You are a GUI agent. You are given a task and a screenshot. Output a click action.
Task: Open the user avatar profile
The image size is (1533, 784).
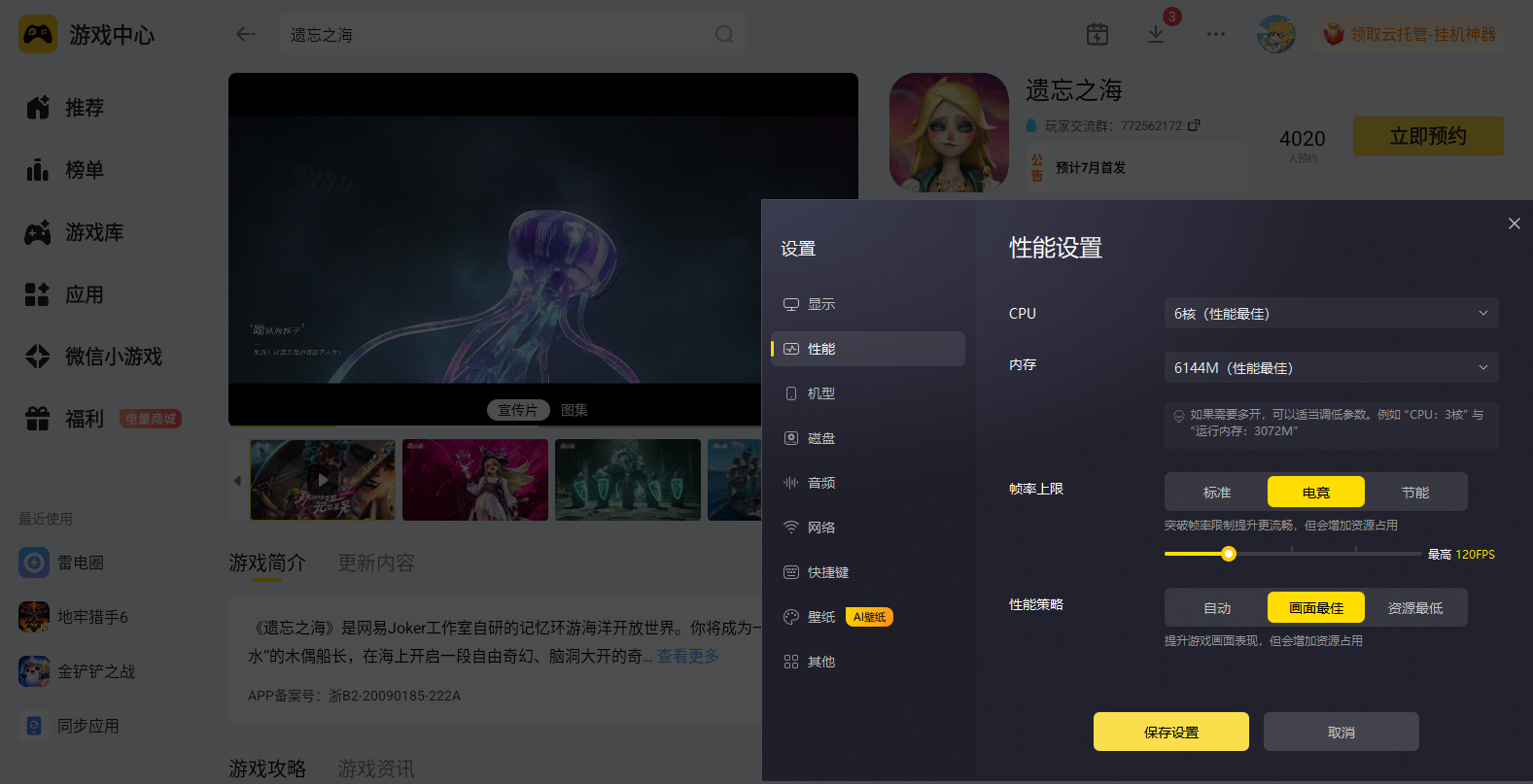point(1276,34)
